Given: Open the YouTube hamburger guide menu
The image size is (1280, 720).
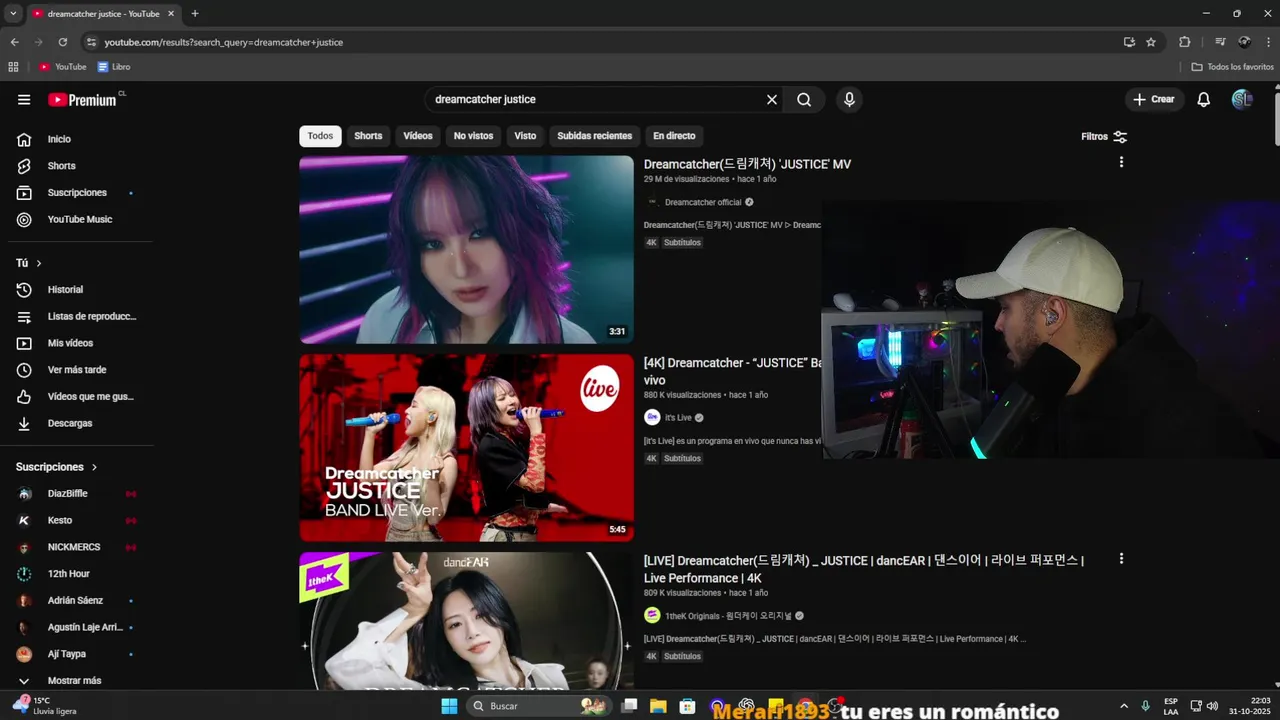Looking at the screenshot, I should [24, 99].
